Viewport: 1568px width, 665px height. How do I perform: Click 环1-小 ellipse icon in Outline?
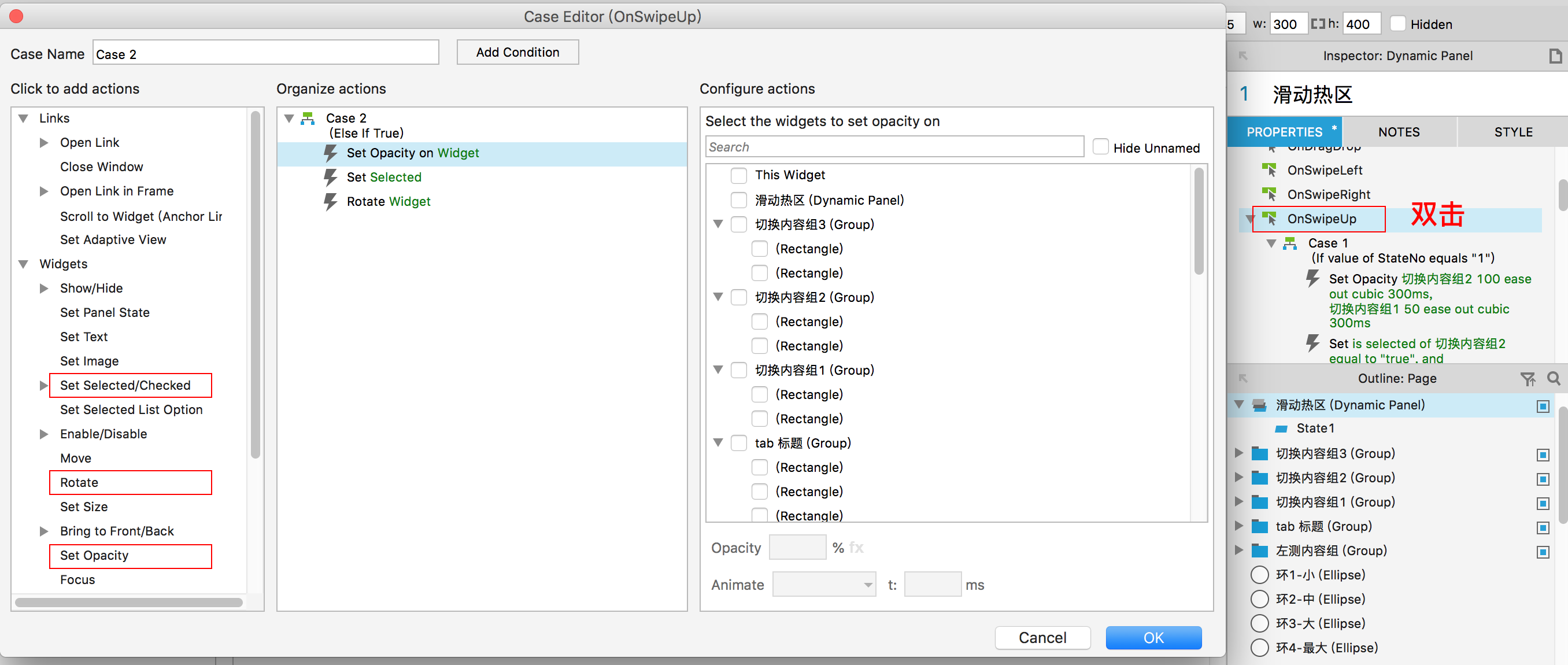(x=1259, y=575)
